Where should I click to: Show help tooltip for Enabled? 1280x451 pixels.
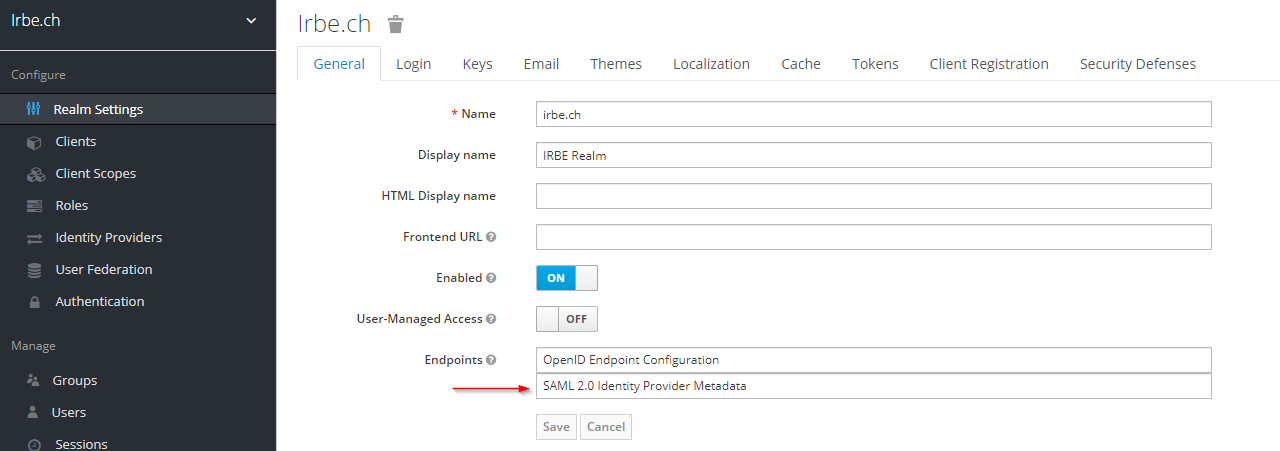coord(491,278)
